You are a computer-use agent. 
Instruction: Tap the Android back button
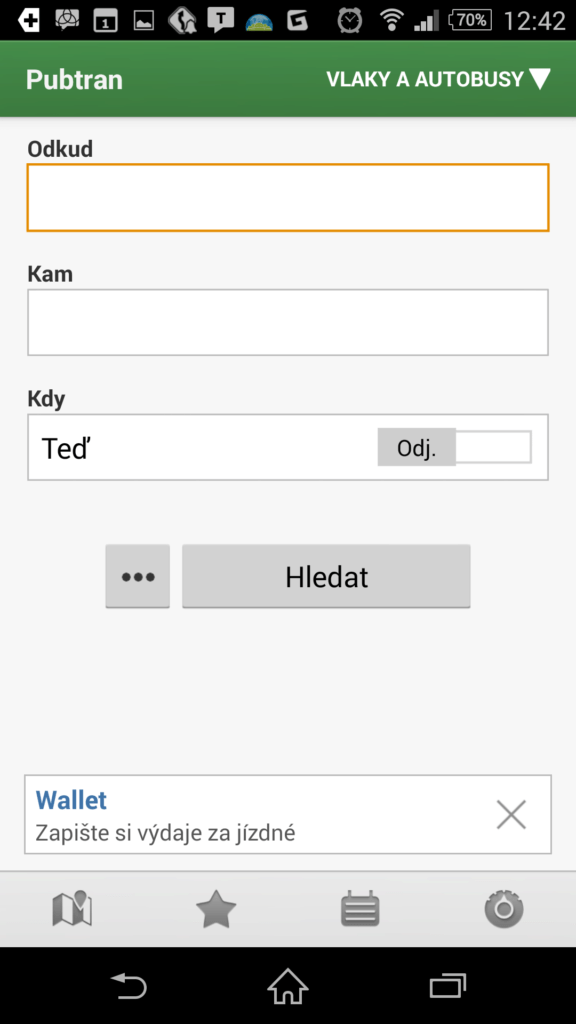tap(129, 985)
